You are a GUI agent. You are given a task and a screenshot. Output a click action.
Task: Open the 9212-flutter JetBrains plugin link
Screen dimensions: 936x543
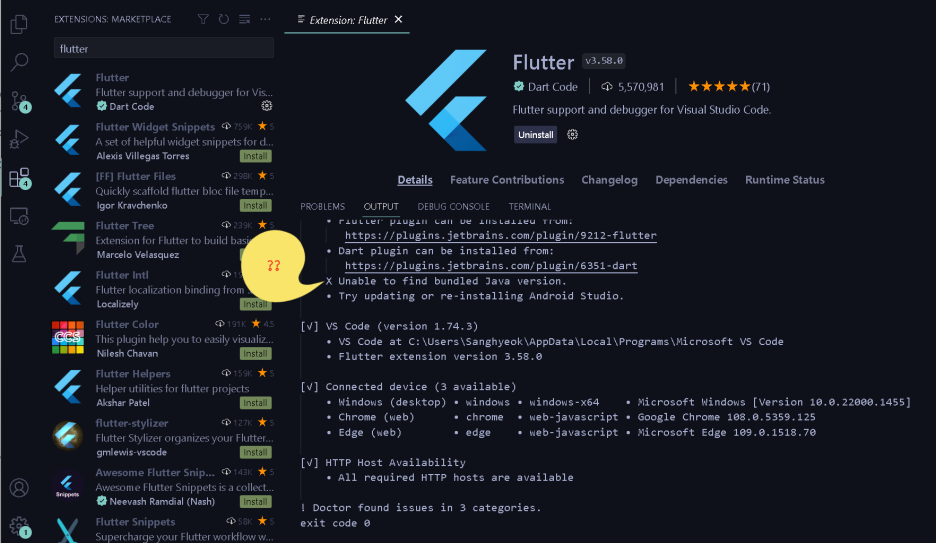[x=500, y=235]
